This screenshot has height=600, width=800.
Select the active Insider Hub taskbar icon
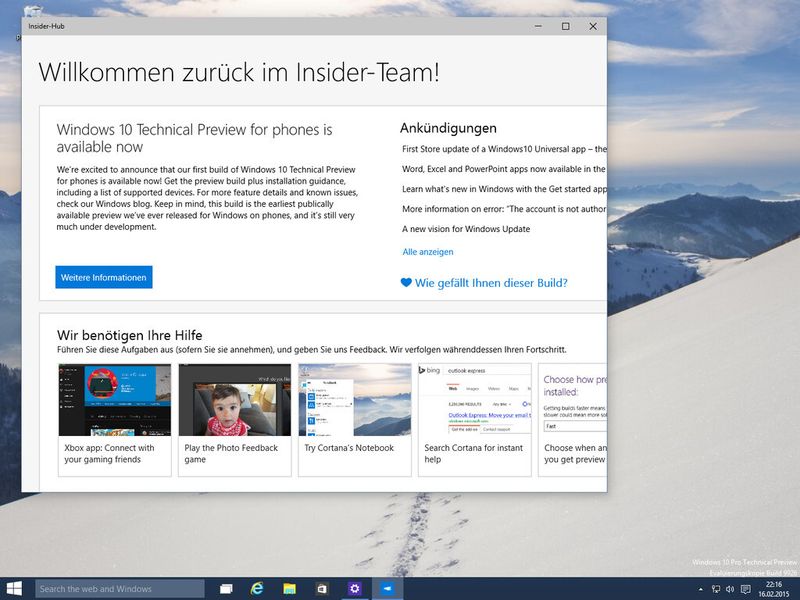click(x=387, y=589)
